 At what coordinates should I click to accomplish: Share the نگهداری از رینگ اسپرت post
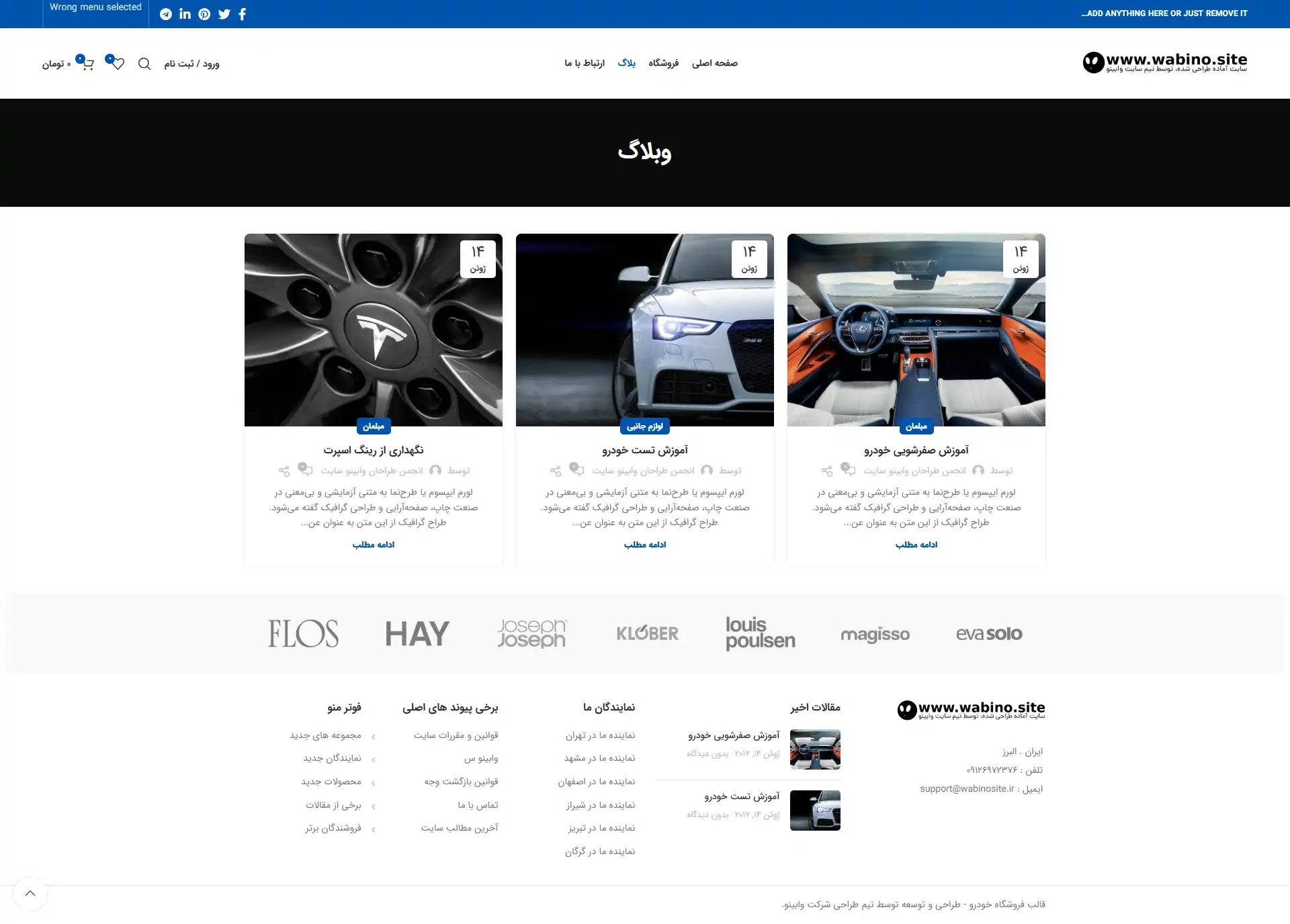(284, 471)
